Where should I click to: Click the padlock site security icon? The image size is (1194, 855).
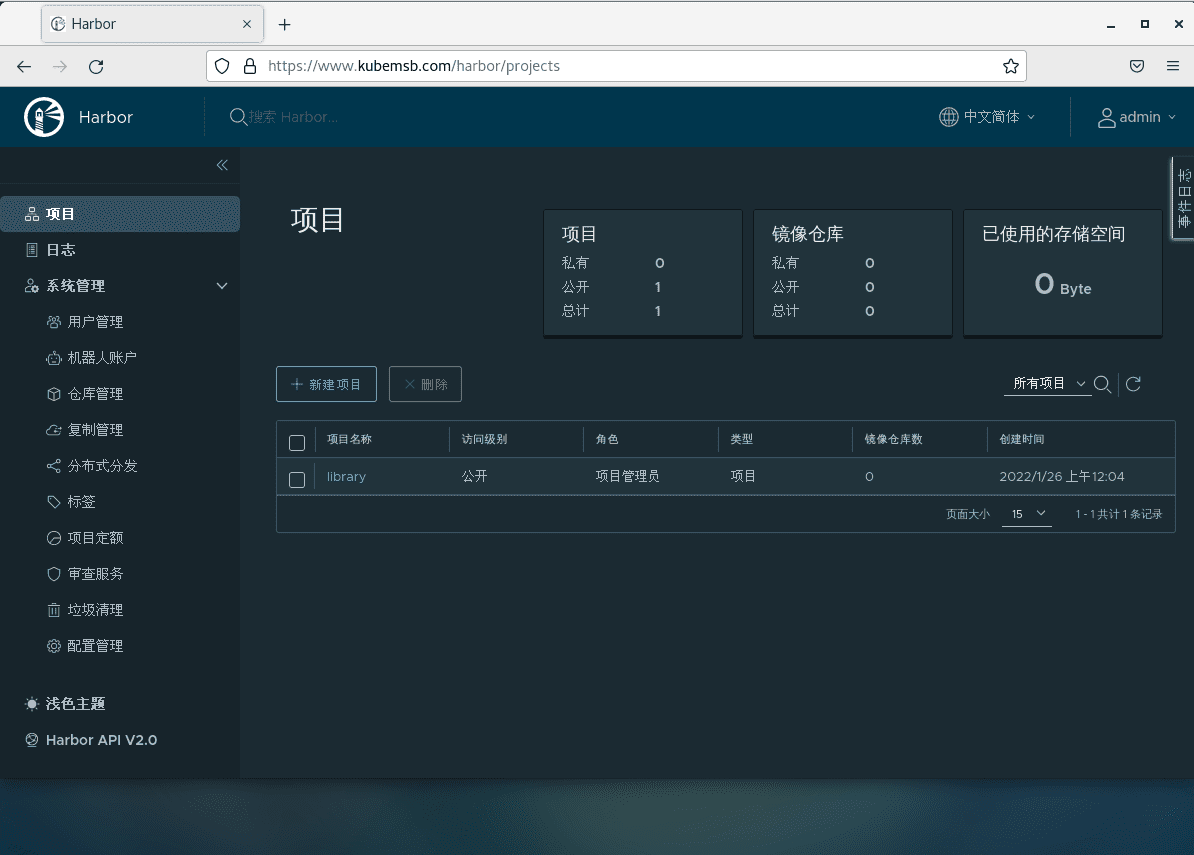point(250,66)
